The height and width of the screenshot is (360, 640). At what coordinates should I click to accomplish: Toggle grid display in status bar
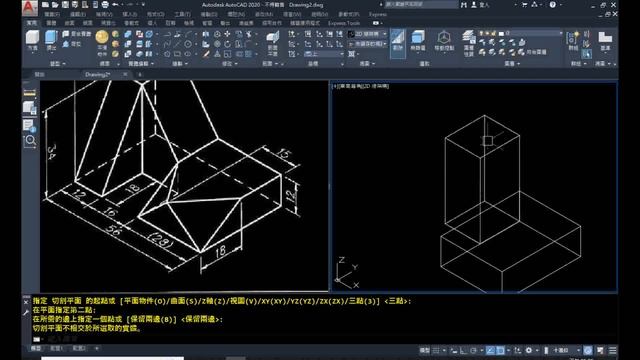click(436, 350)
